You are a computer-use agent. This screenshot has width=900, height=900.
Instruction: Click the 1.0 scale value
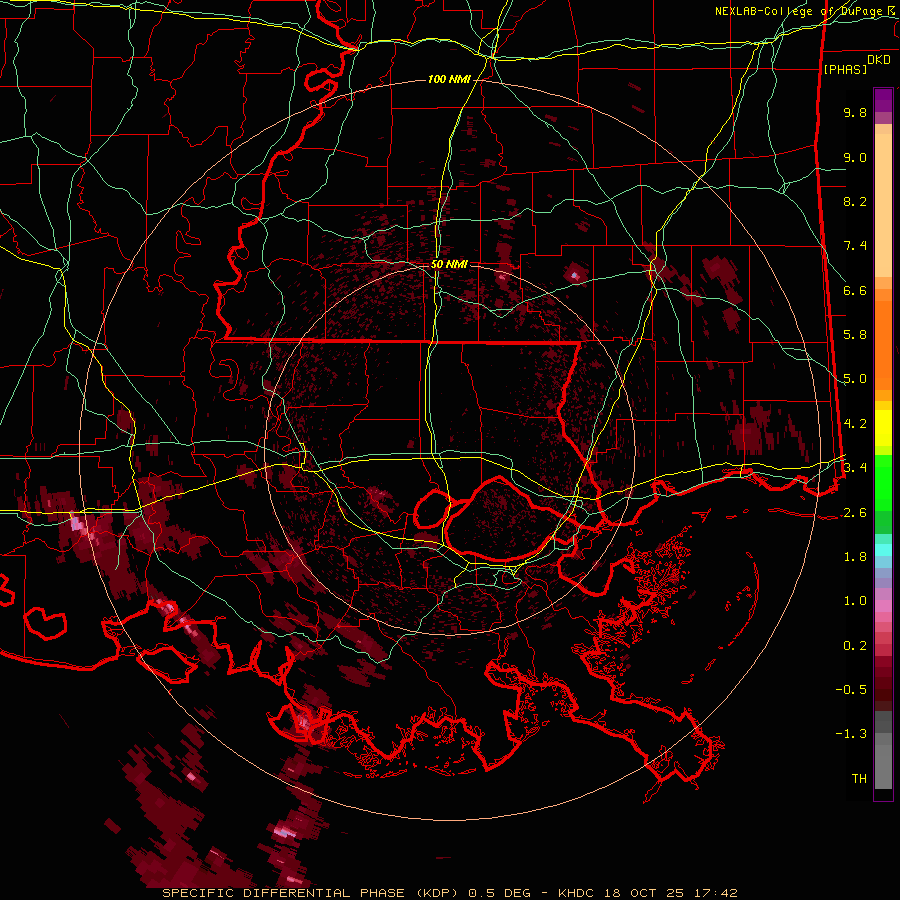coord(855,601)
